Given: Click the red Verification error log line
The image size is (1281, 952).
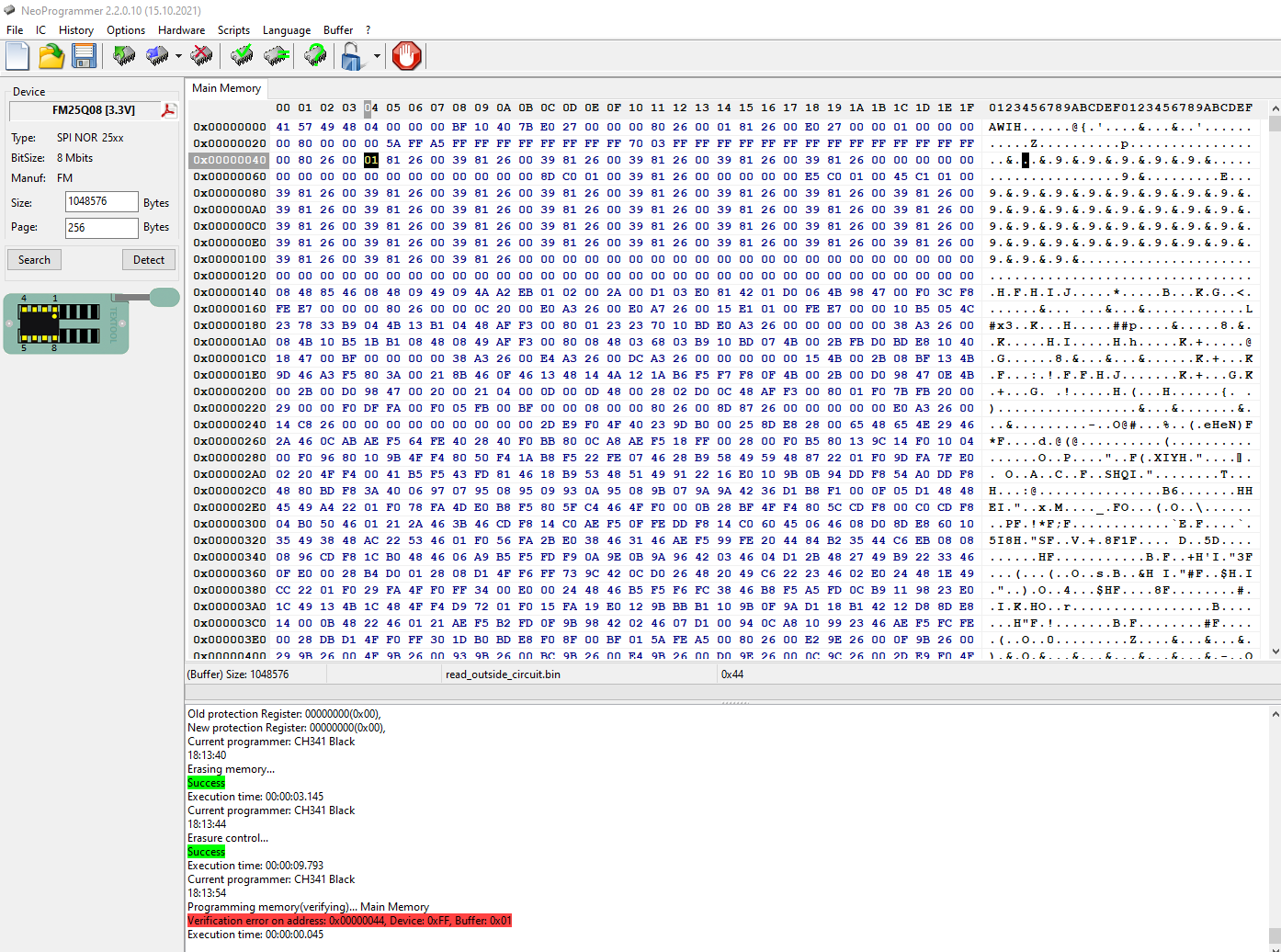Looking at the screenshot, I should tap(349, 921).
